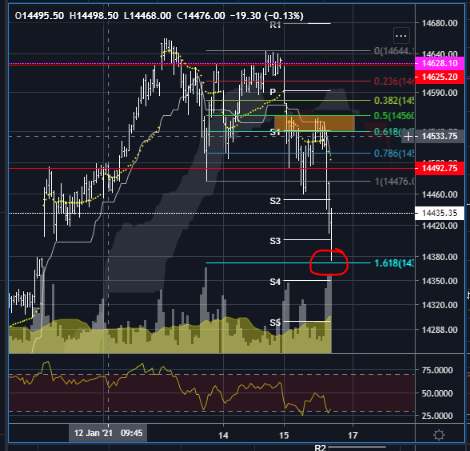Screen dimensions: 470x451
Task: Click Fibonacci 0.5 level label
Action: coord(394,116)
